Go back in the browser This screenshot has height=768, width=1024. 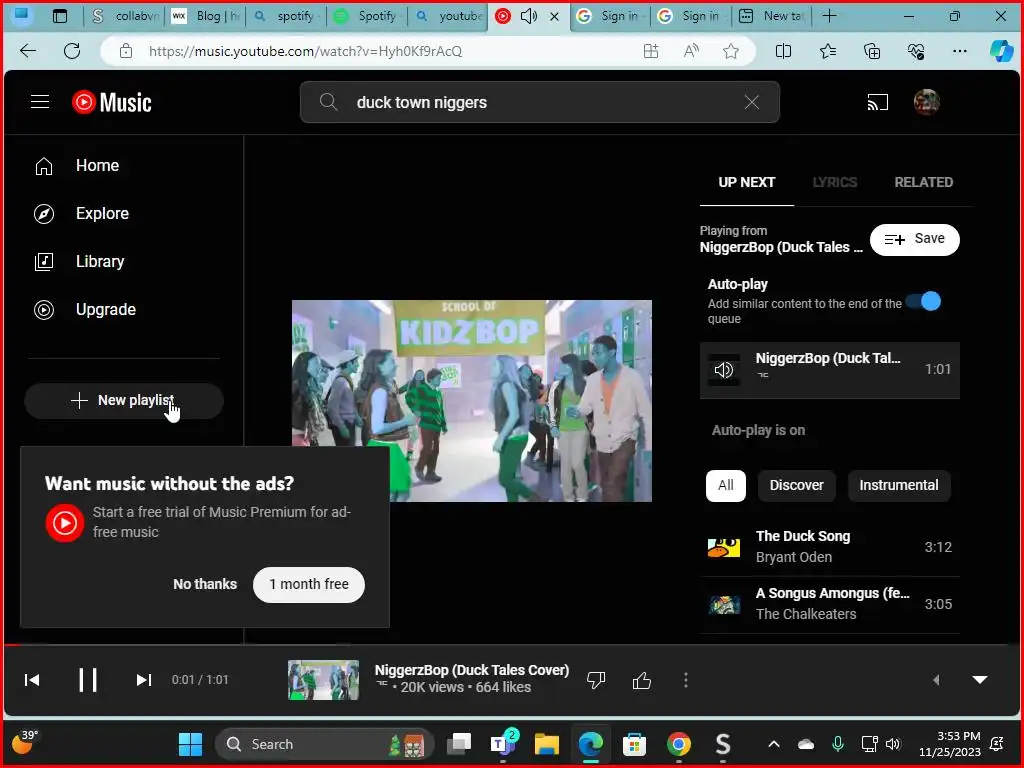point(27,51)
